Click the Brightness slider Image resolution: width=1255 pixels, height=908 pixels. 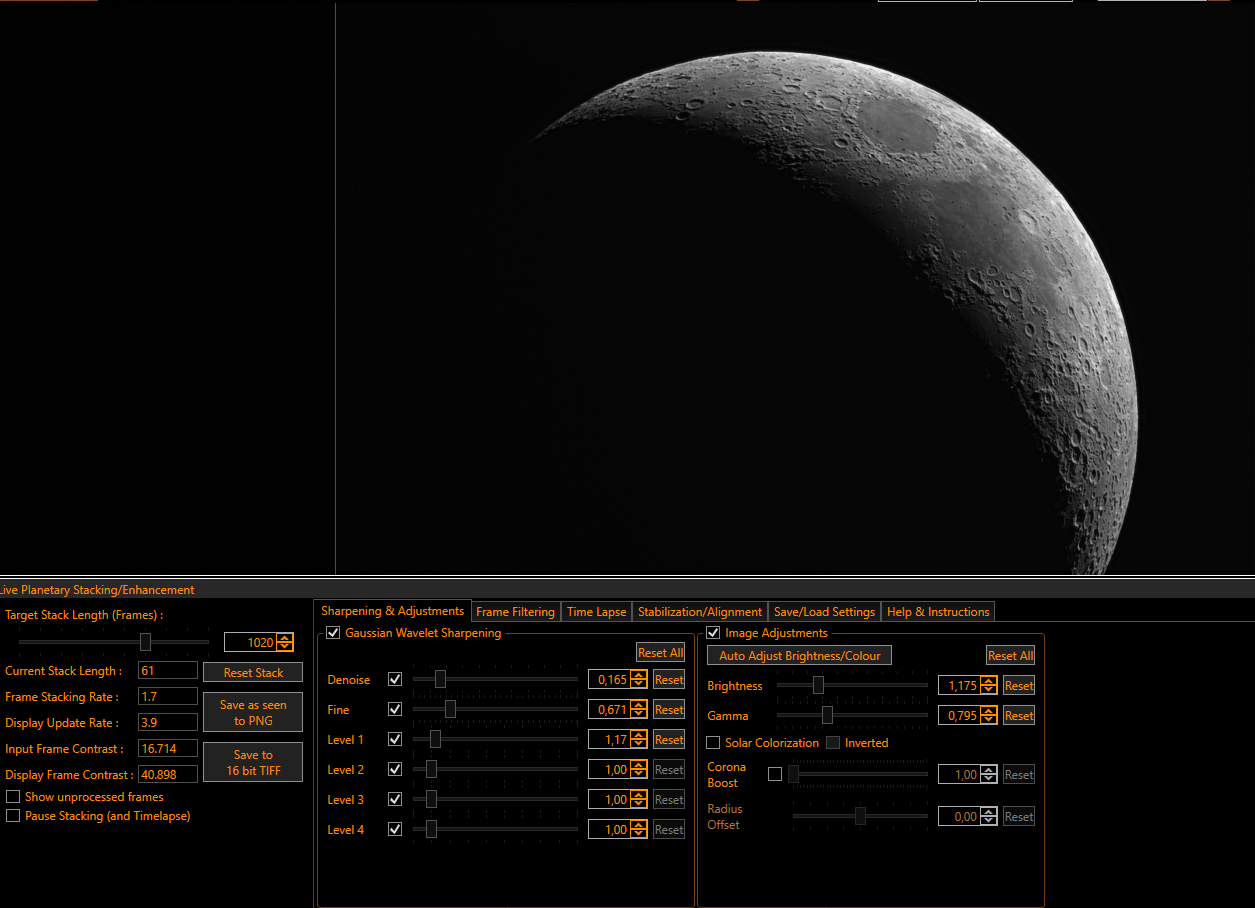coord(853,685)
